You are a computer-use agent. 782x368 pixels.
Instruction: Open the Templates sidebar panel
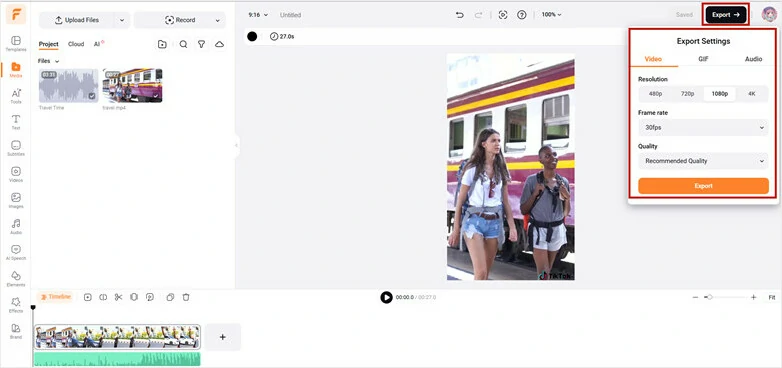(15, 43)
